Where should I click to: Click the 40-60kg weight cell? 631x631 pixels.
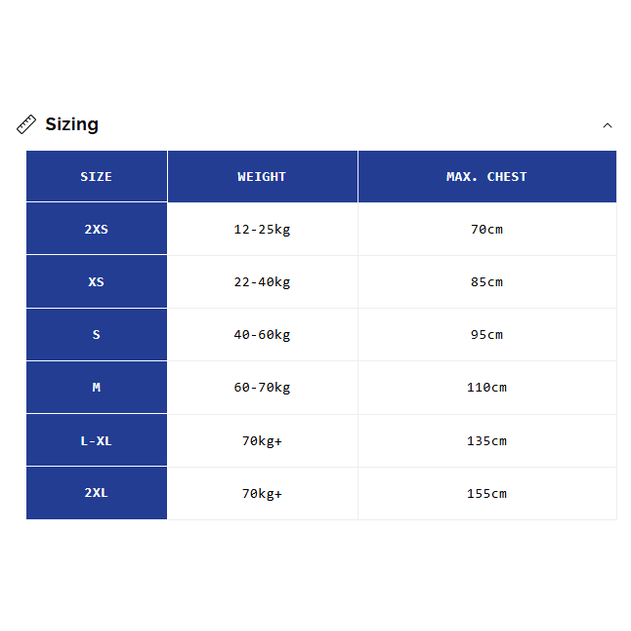(262, 335)
